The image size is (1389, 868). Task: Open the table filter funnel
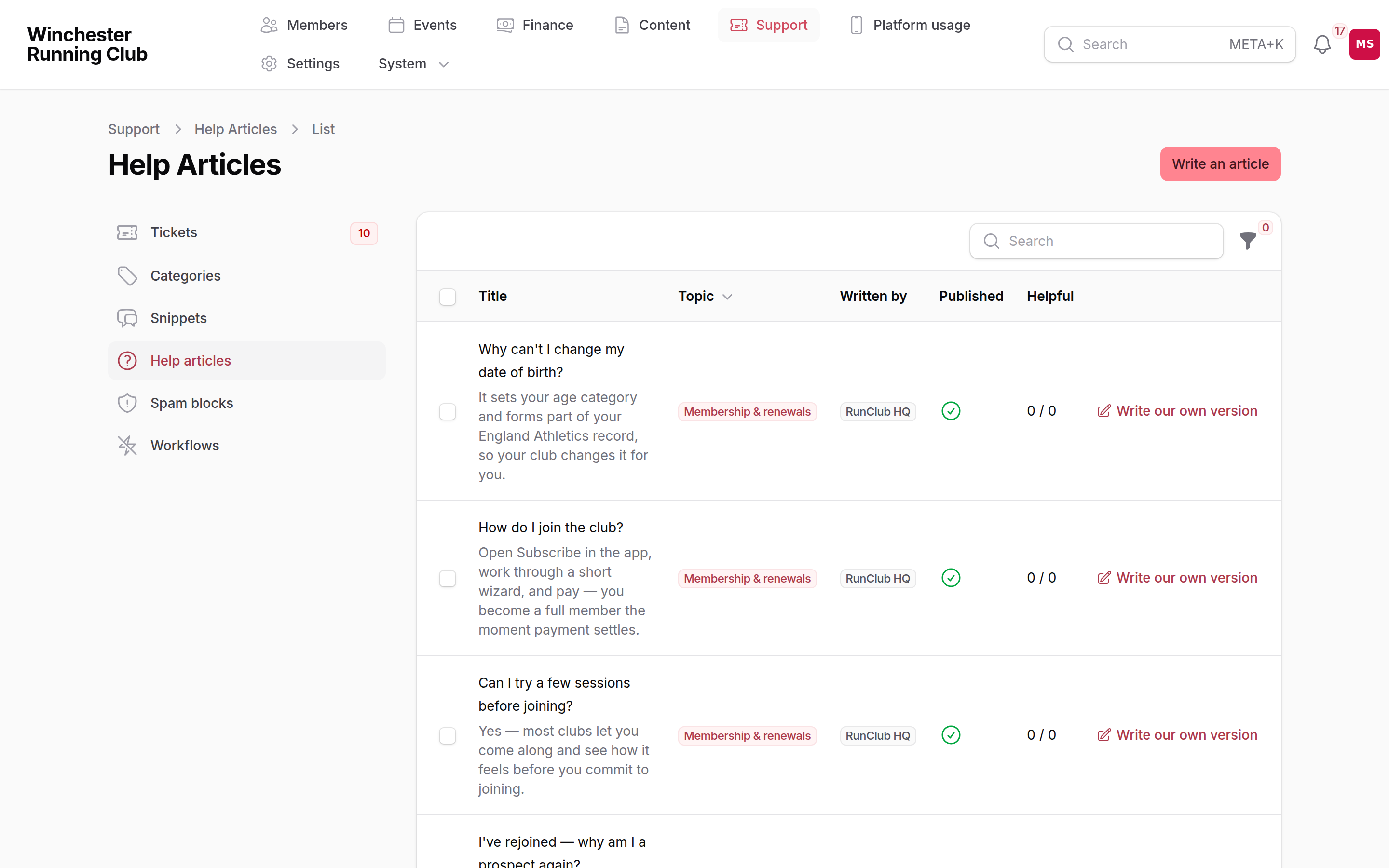pos(1247,241)
